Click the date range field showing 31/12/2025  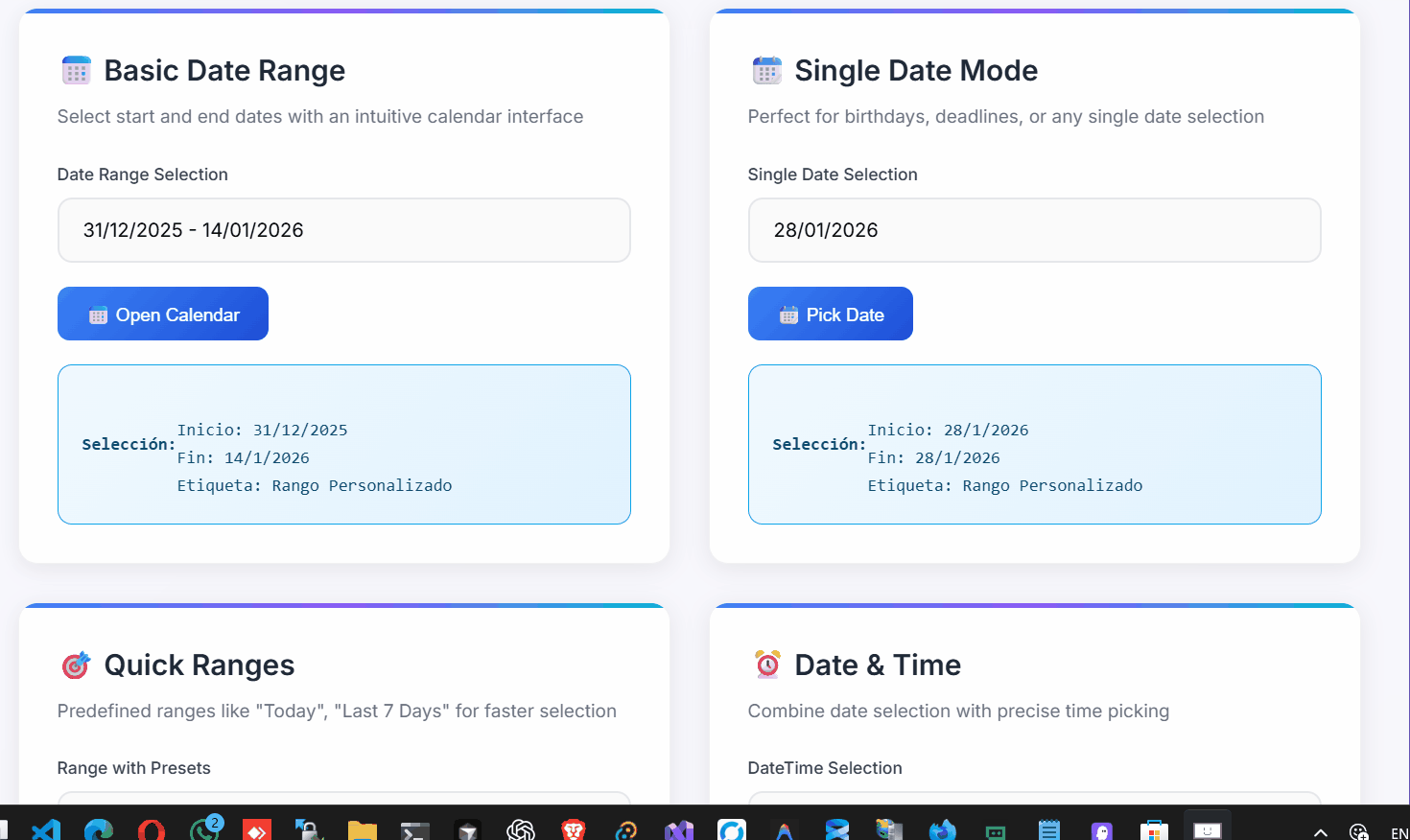343,230
